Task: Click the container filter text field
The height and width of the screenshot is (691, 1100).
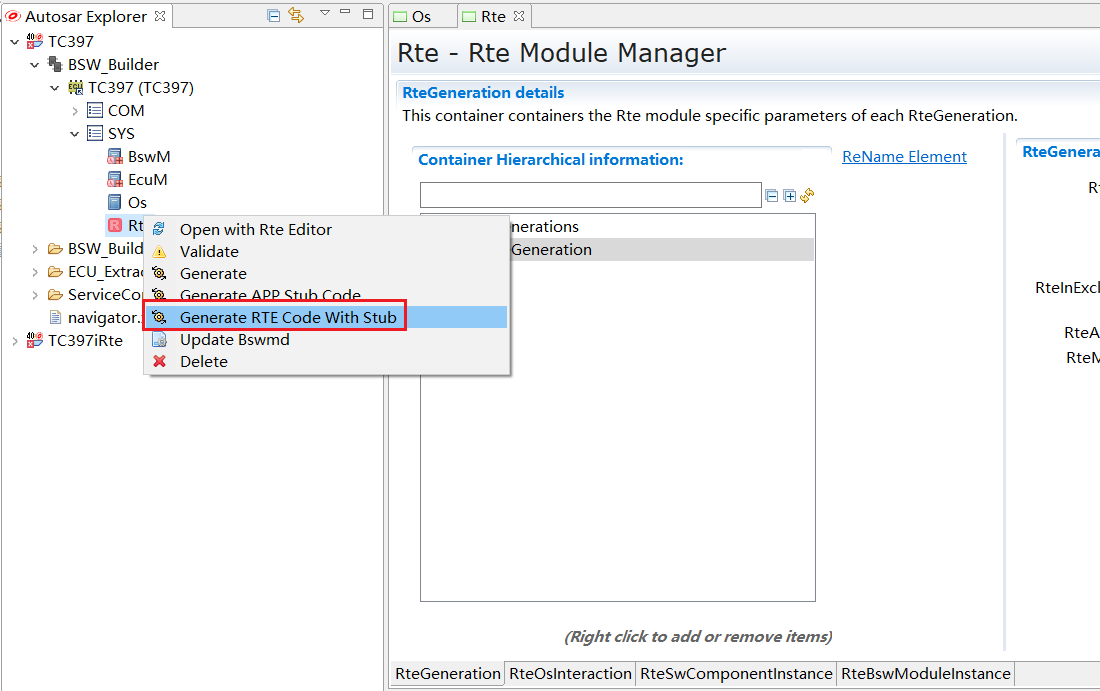Action: 590,195
